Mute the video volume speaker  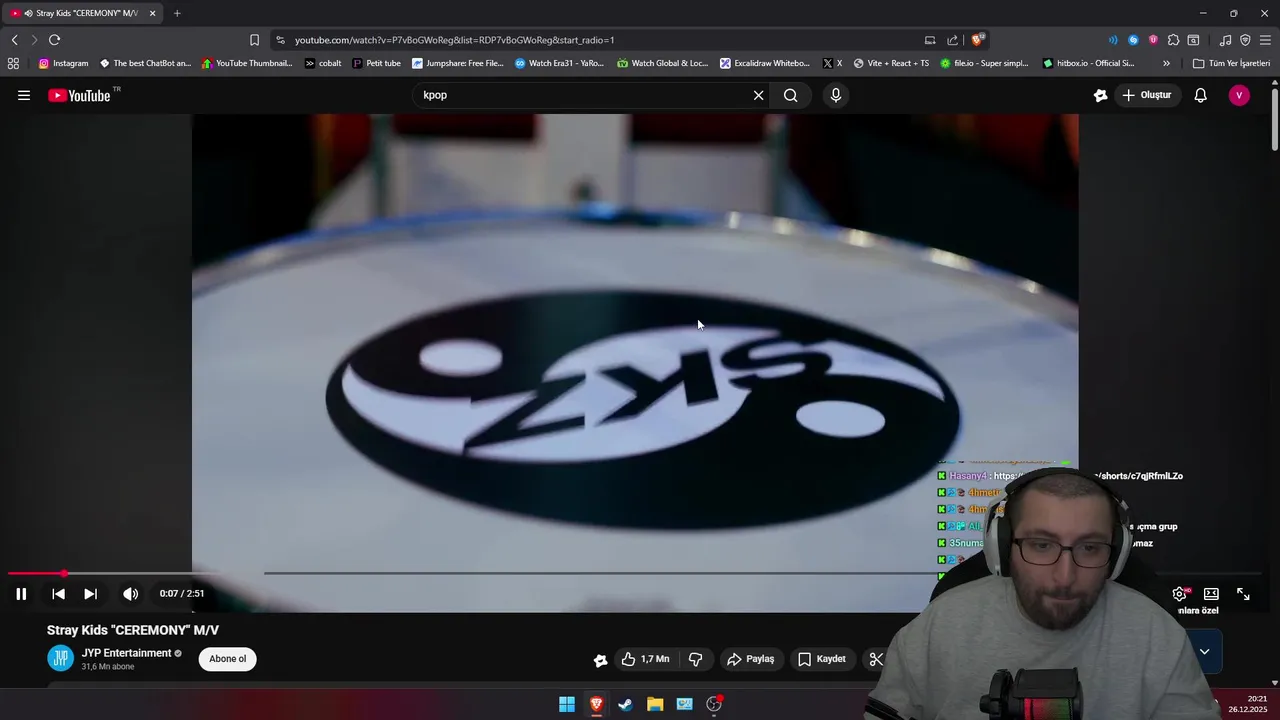[130, 594]
